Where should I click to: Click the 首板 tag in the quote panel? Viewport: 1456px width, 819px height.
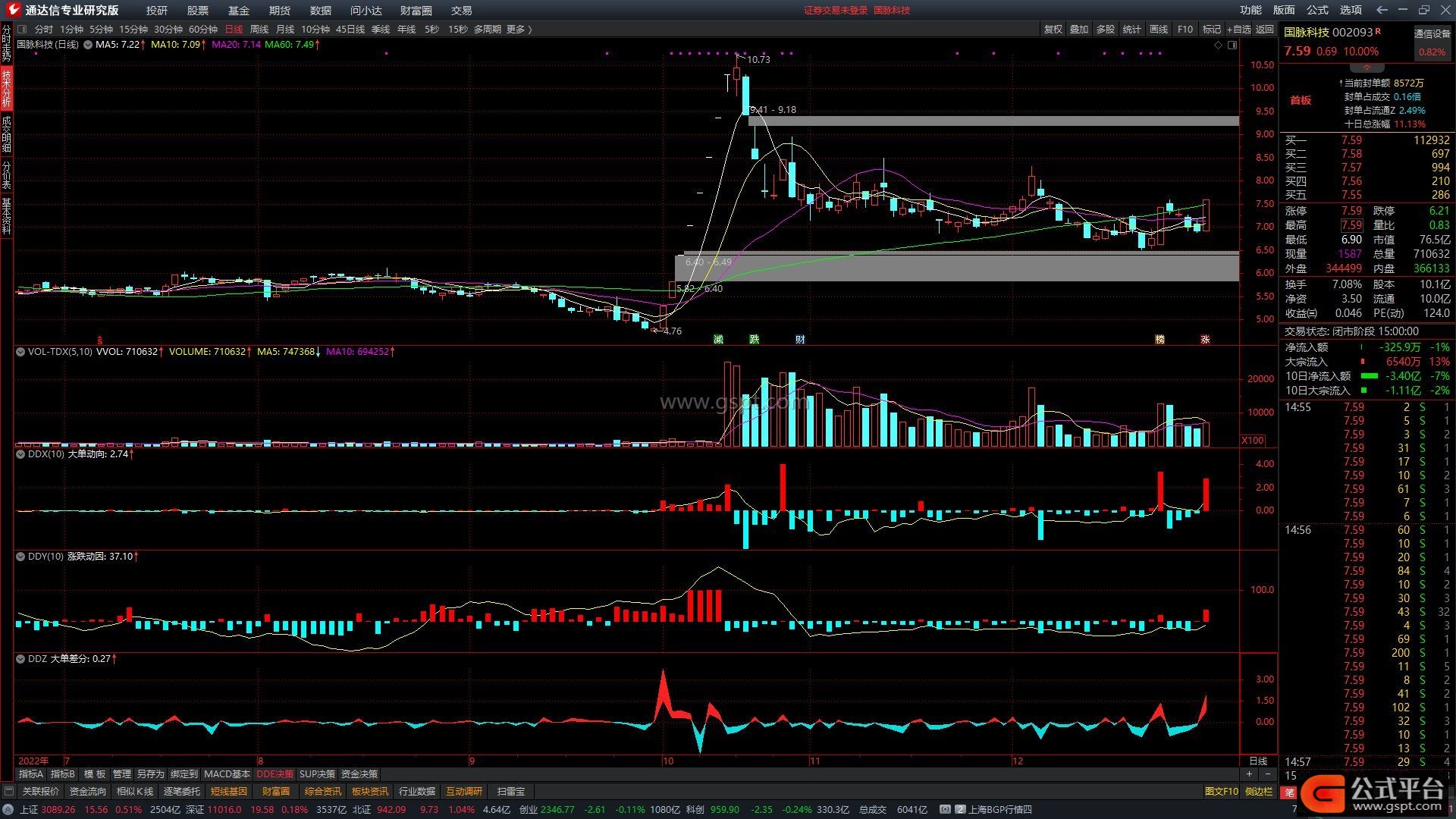[x=1301, y=100]
